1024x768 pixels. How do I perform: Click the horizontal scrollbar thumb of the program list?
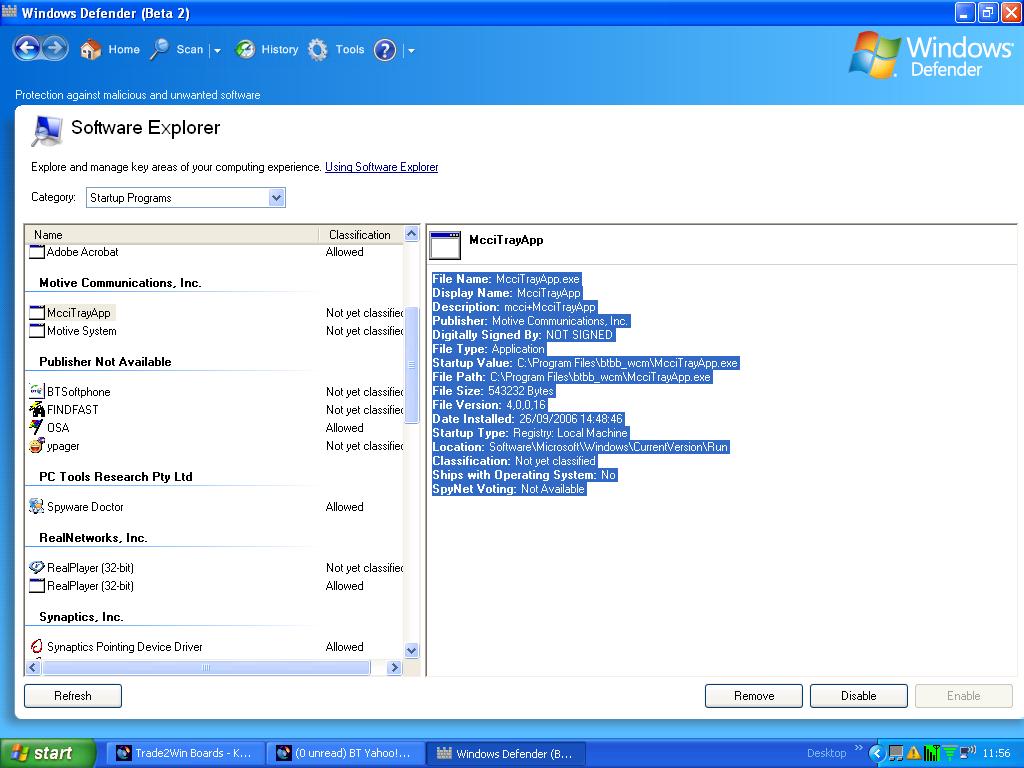(x=206, y=667)
